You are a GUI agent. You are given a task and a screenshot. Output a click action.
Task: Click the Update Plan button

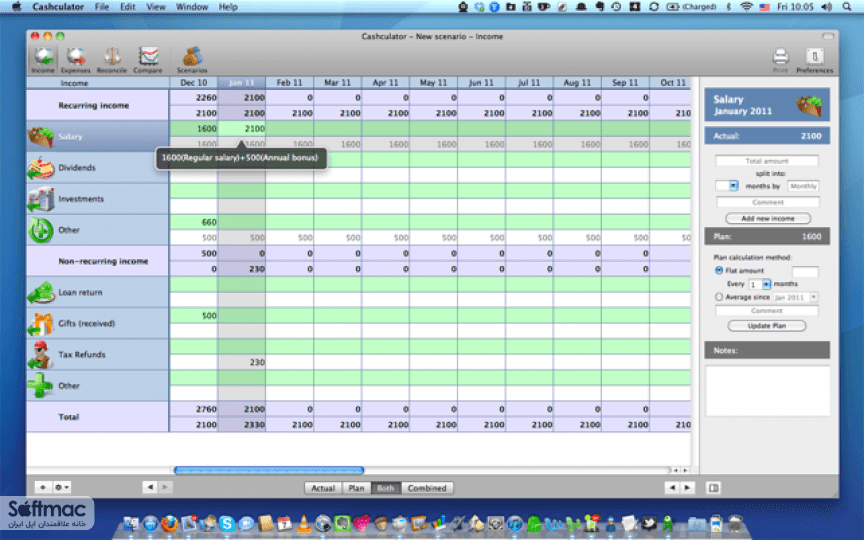click(767, 326)
